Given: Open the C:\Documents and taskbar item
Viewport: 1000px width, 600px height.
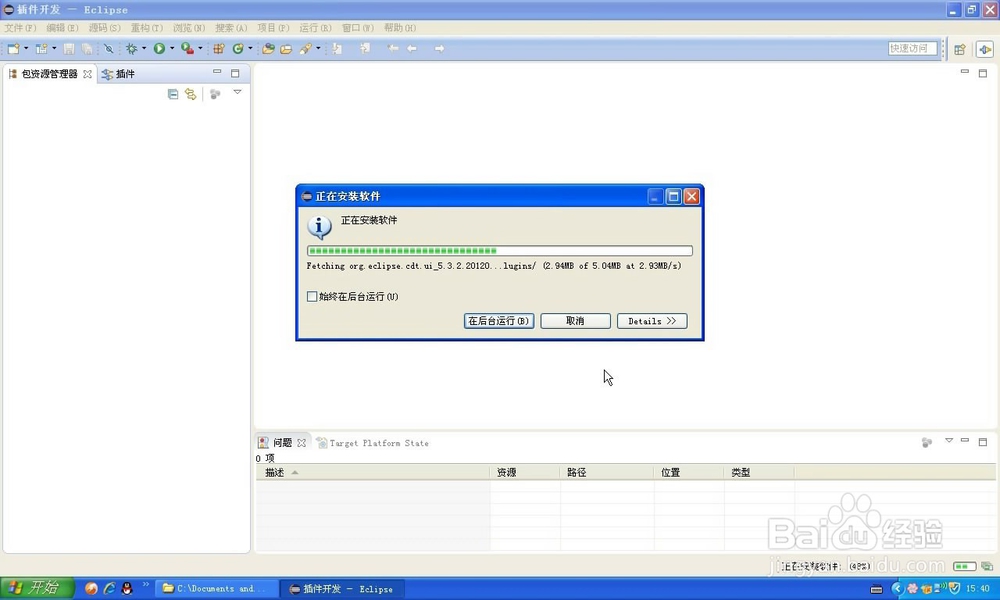Looking at the screenshot, I should point(217,589).
